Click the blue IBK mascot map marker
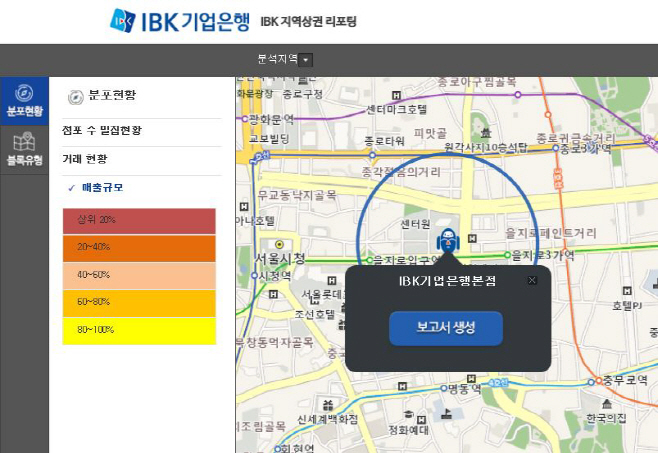This screenshot has height=453, width=658. pyautogui.click(x=448, y=241)
